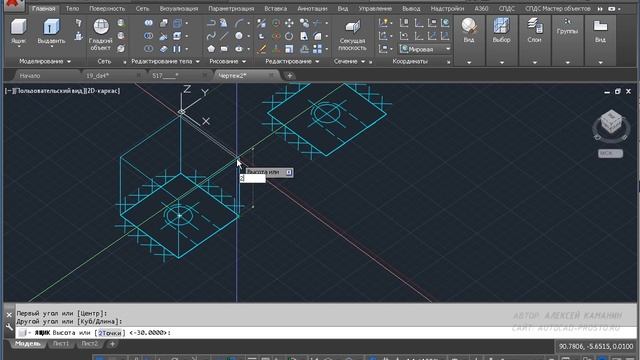The height and width of the screenshot is (360, 640).
Task: Click the UCS icon light bulb tool
Action: tap(383, 23)
